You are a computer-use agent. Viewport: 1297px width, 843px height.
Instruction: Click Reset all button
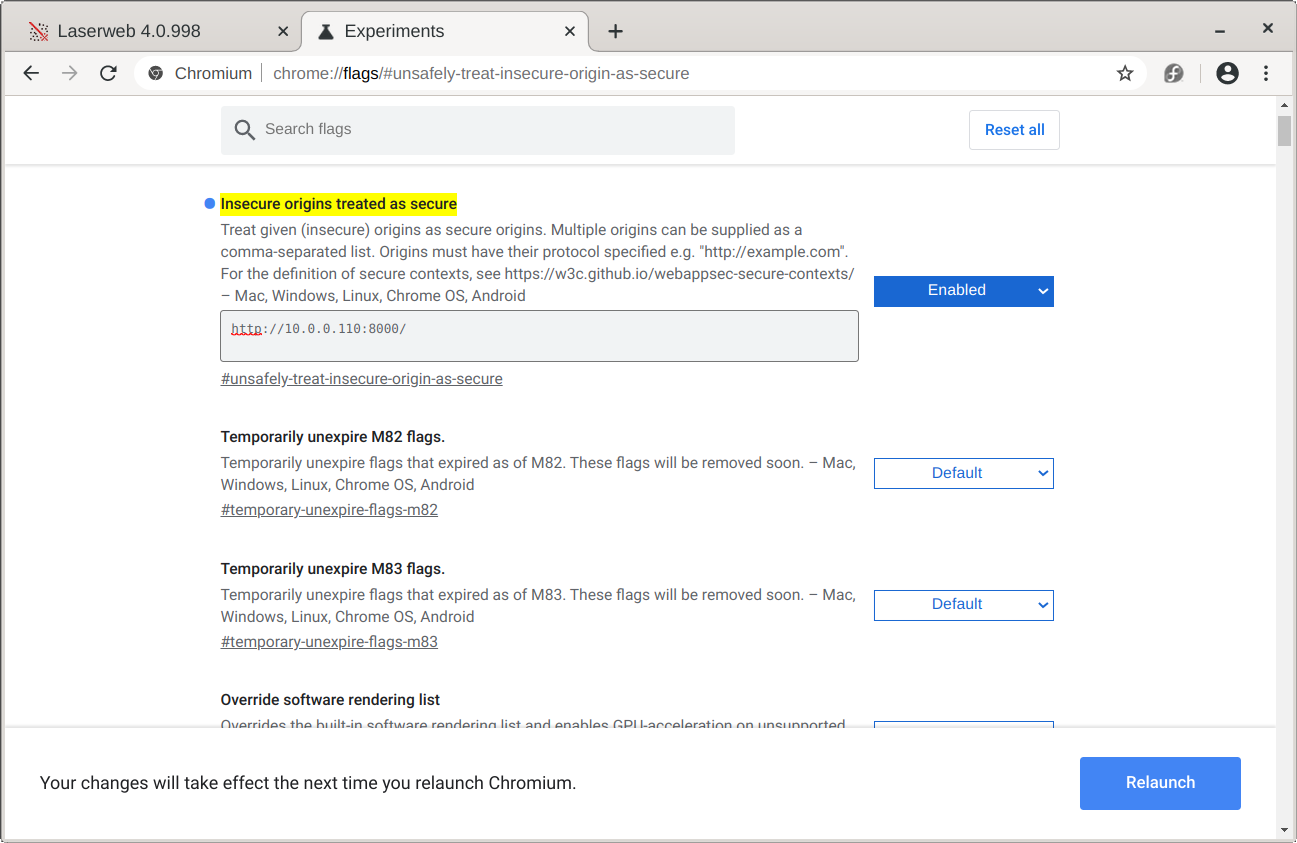tap(1014, 130)
